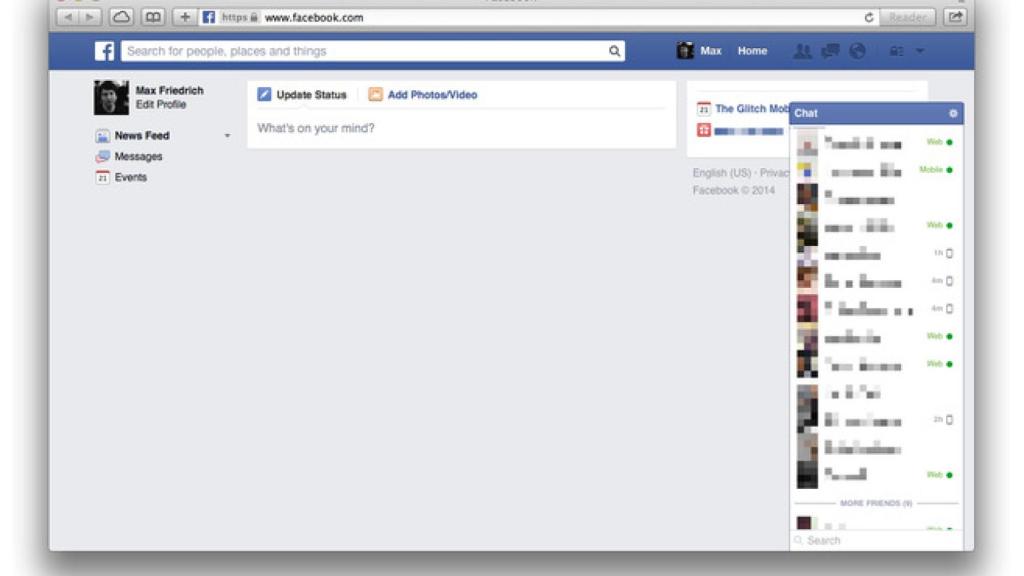Open chat options via the gear icon

[x=953, y=114]
